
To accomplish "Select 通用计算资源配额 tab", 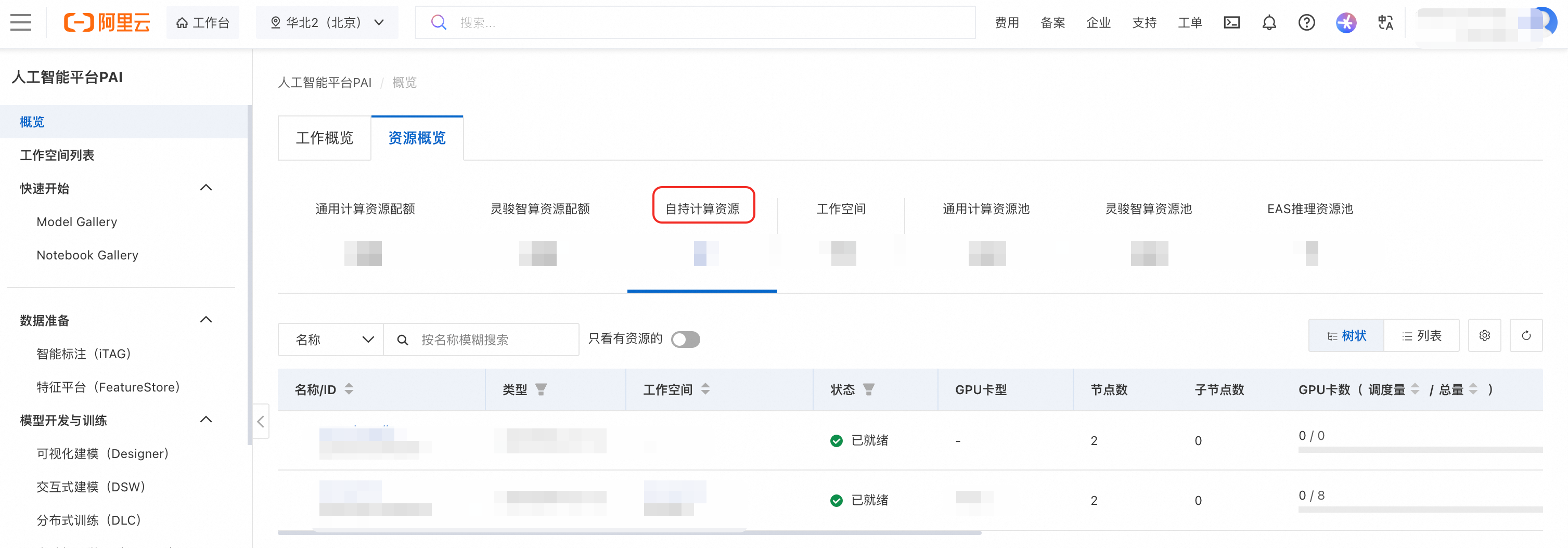I will [365, 209].
